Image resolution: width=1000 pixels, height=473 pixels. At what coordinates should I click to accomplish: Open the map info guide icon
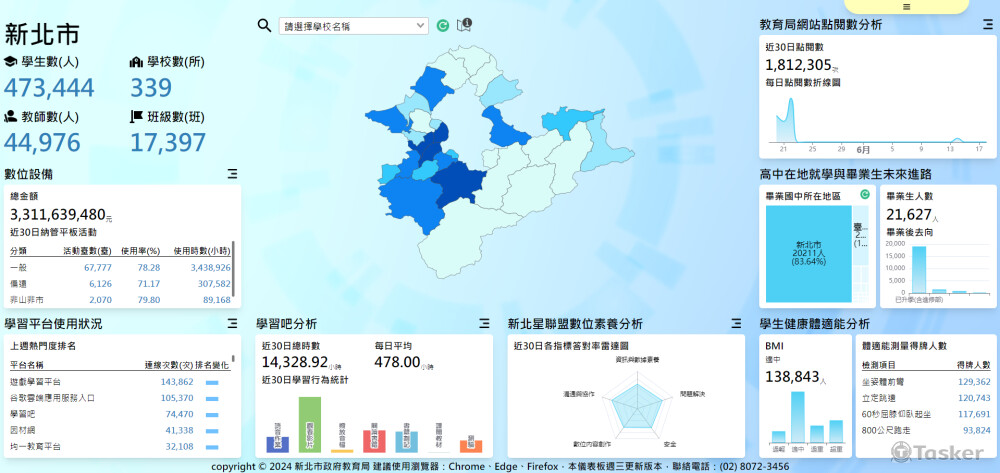point(463,26)
